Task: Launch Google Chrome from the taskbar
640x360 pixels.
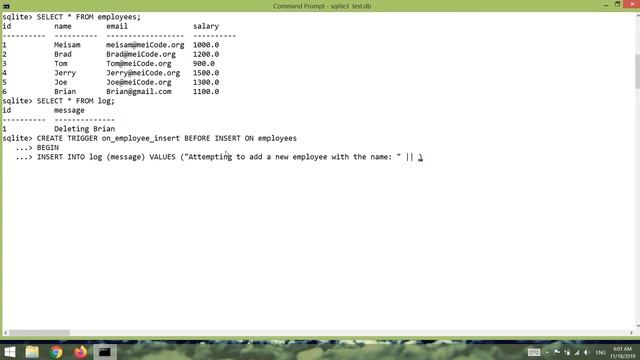Action: click(56, 352)
